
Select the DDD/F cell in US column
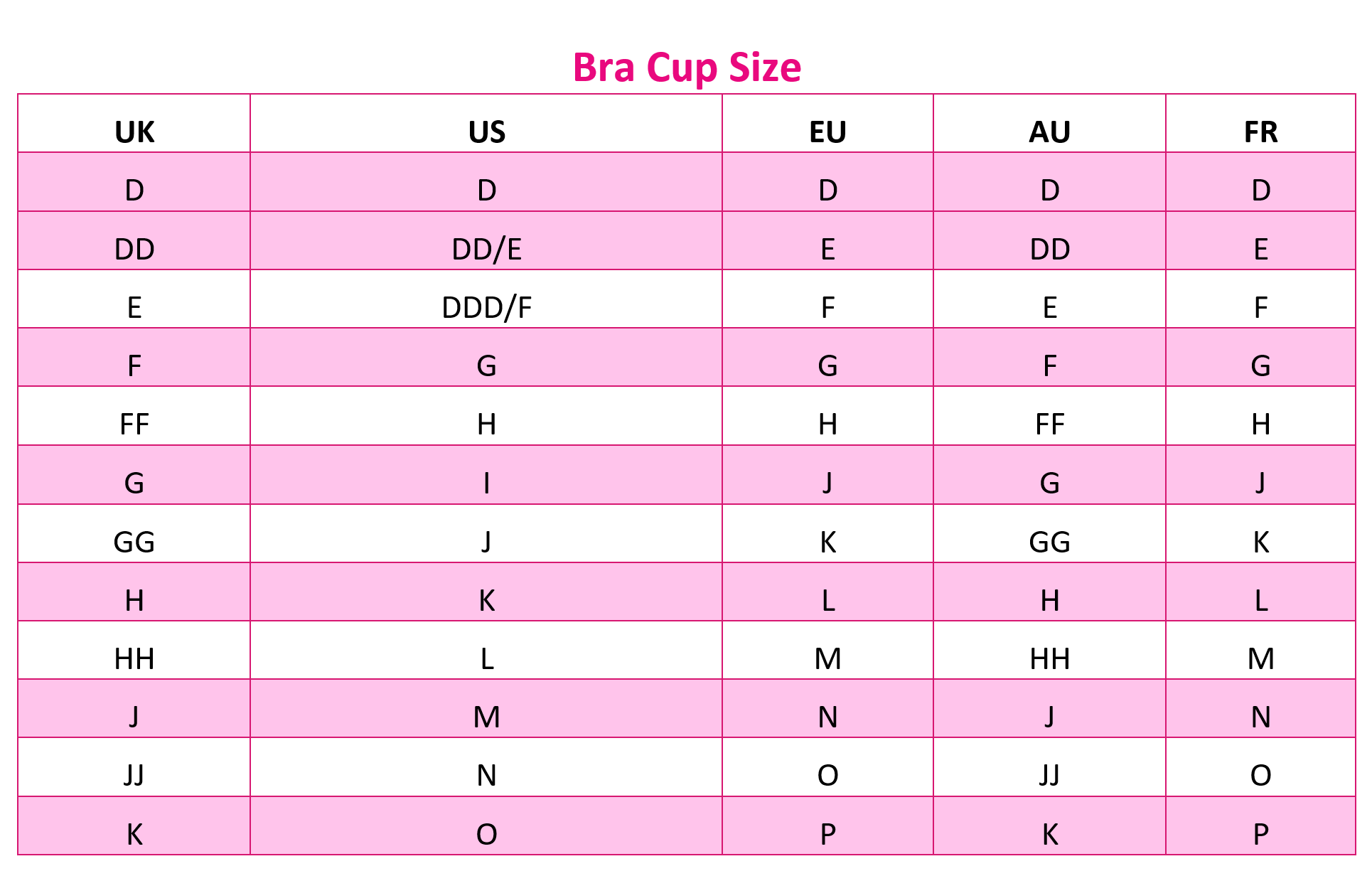pyautogui.click(x=486, y=308)
